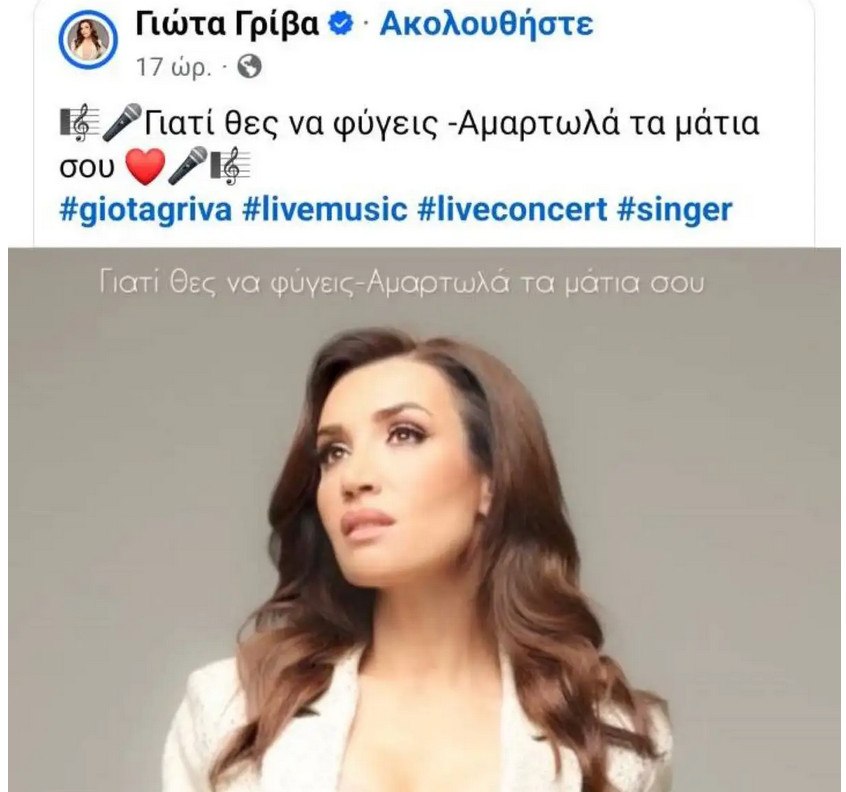The height and width of the screenshot is (792, 846).
Task: Click the microphone emoji before Γιατί
Action: [x=121, y=123]
